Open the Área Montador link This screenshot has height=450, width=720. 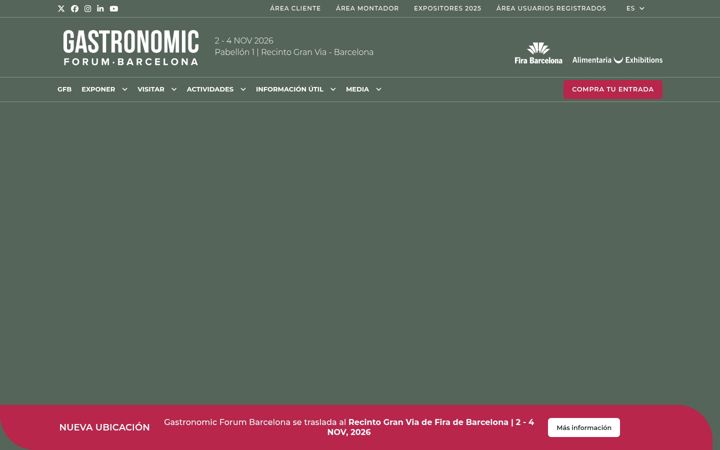367,8
